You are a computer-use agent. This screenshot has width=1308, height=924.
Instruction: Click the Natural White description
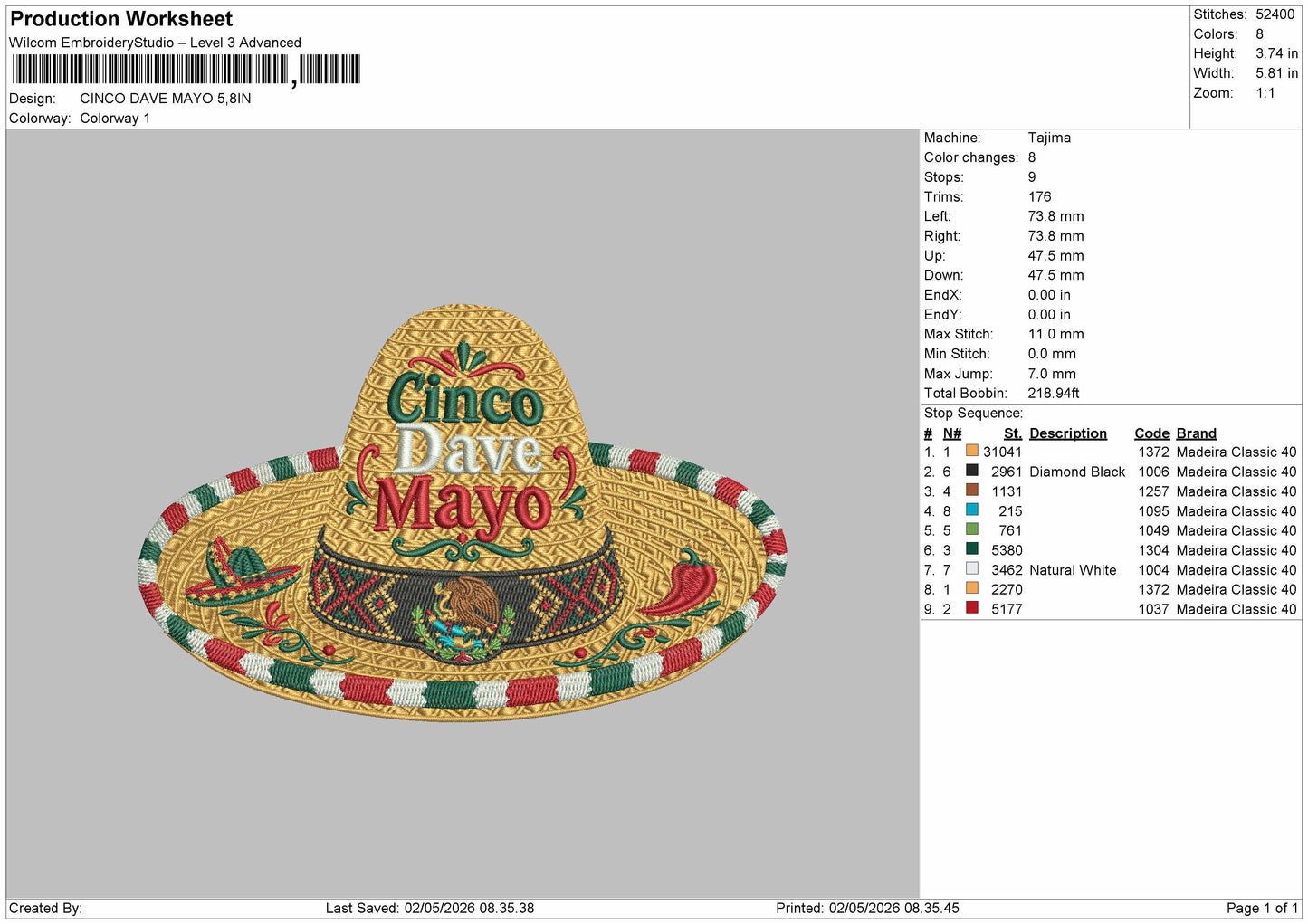pyautogui.click(x=1073, y=571)
